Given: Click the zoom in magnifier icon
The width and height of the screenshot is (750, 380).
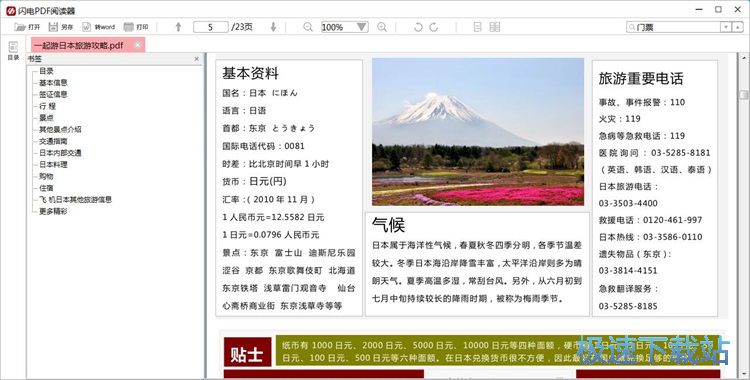Looking at the screenshot, I should 382,27.
